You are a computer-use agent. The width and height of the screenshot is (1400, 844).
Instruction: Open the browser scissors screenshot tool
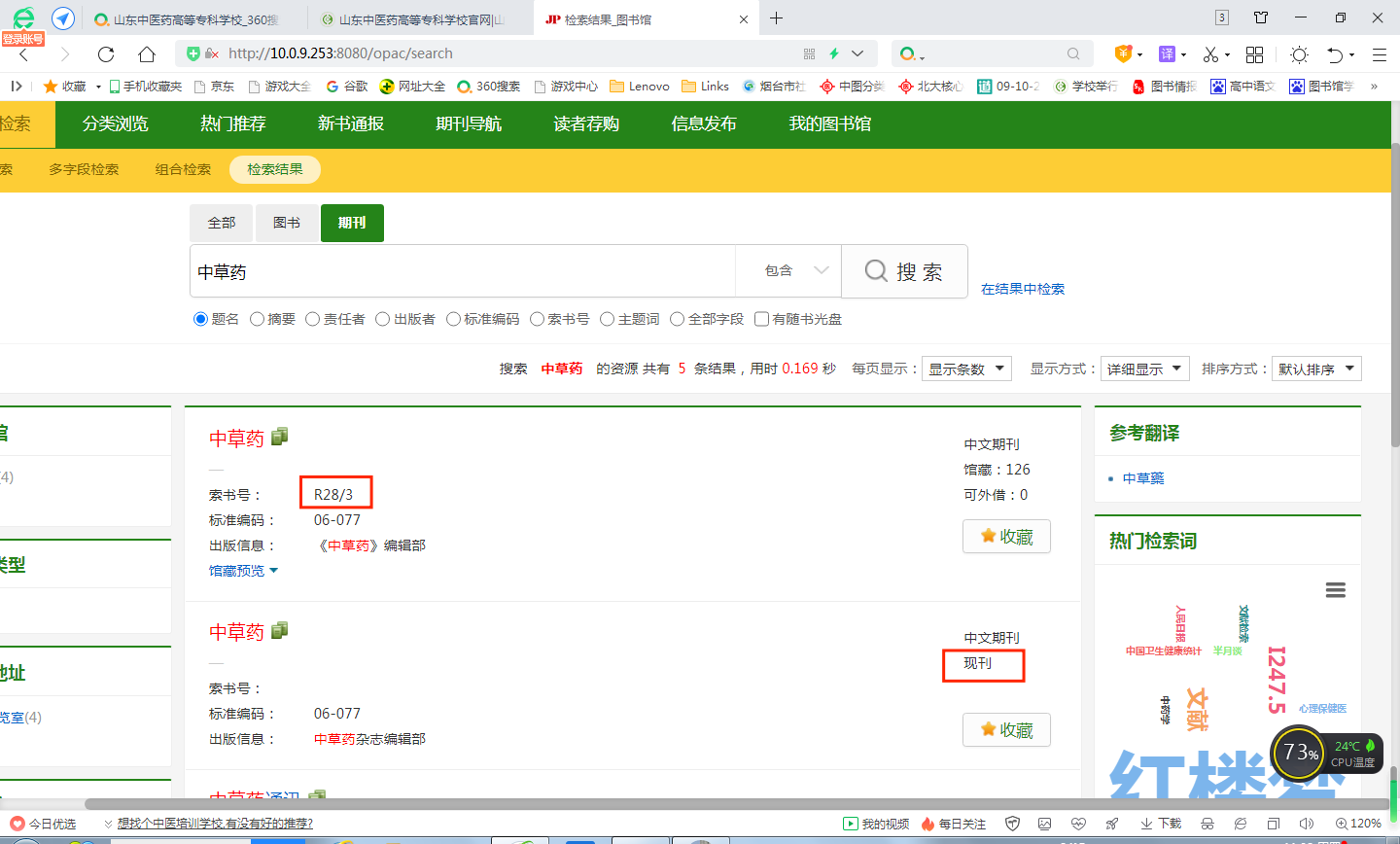(1210, 53)
